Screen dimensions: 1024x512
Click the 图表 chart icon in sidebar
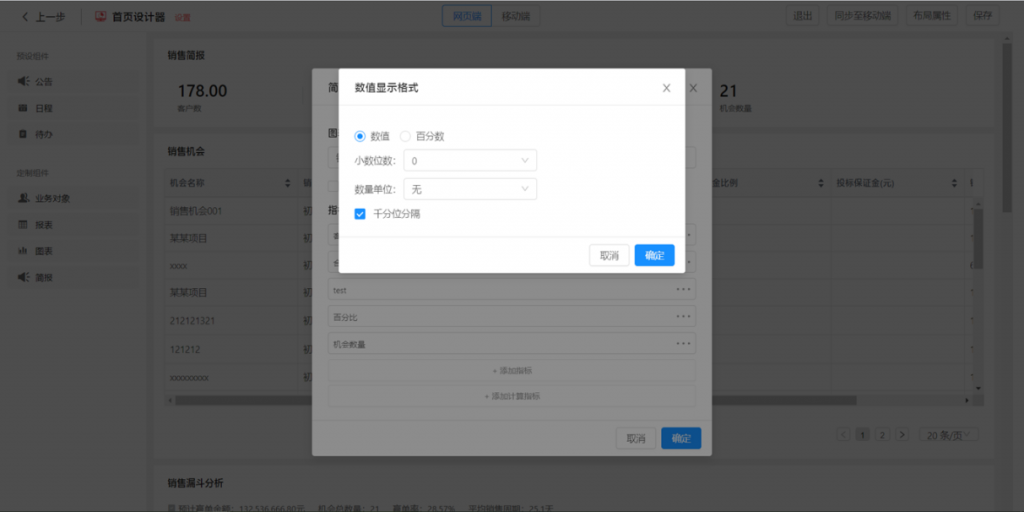coord(23,250)
